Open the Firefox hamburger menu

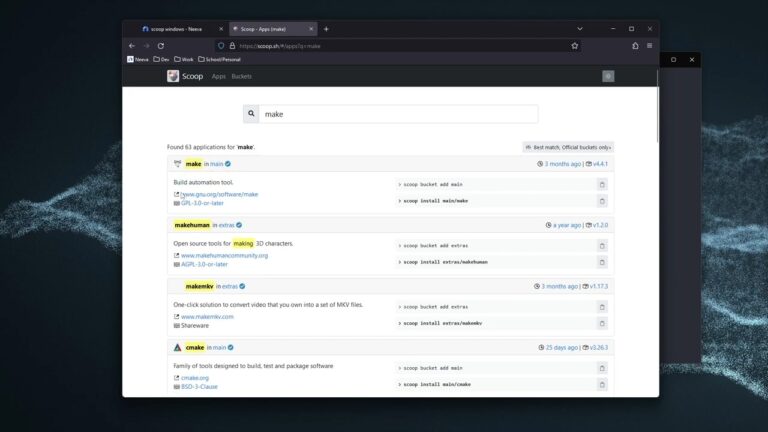(649, 46)
